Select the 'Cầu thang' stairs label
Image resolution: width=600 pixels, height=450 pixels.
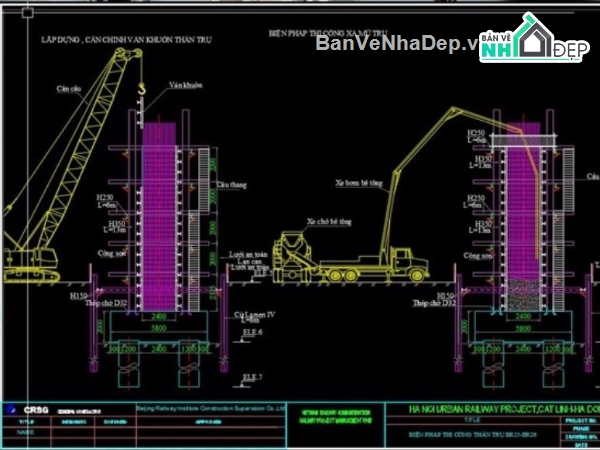click(x=232, y=185)
